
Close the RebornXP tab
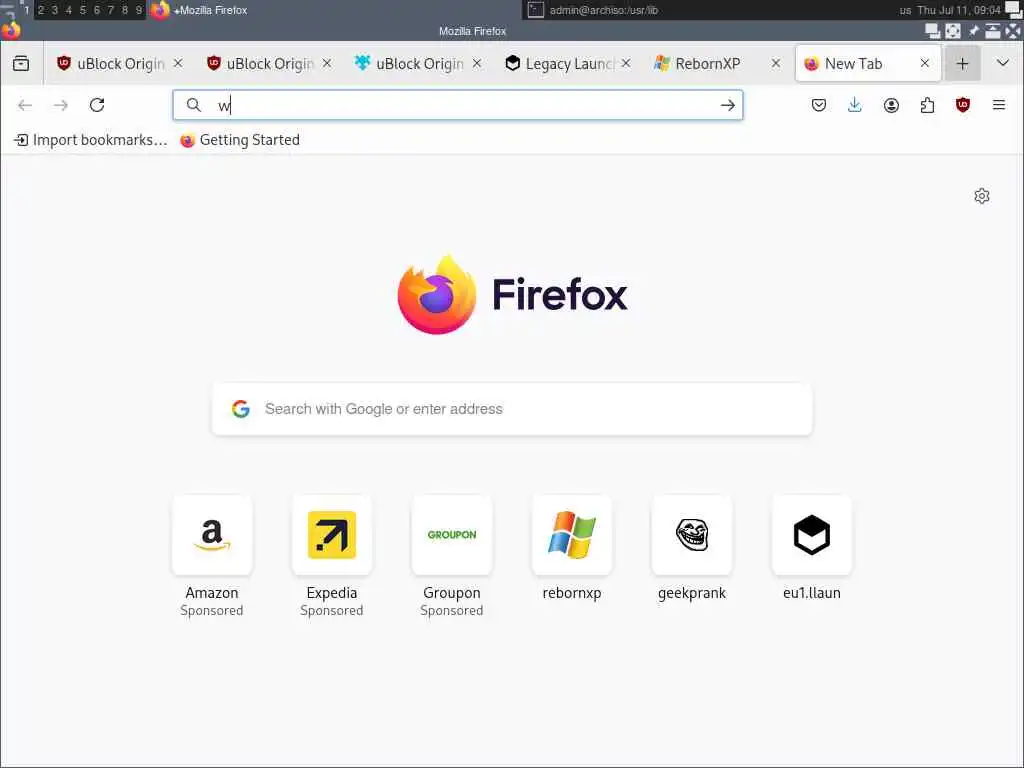(x=776, y=63)
